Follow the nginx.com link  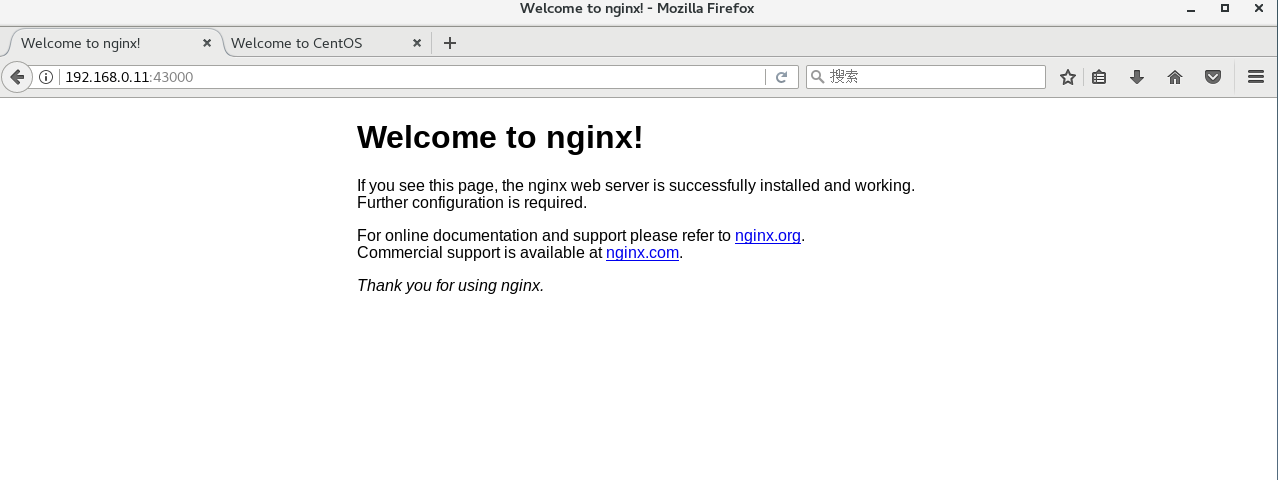(642, 253)
